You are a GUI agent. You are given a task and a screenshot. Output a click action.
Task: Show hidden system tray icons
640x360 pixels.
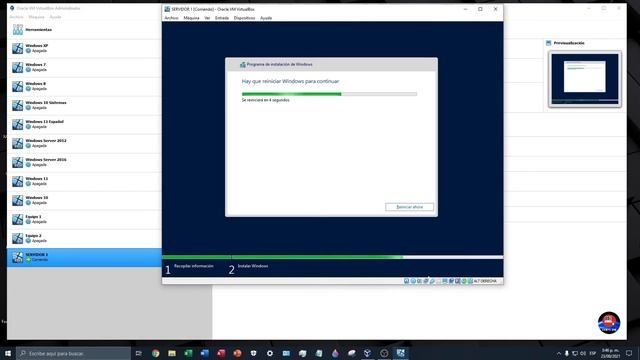(558, 353)
